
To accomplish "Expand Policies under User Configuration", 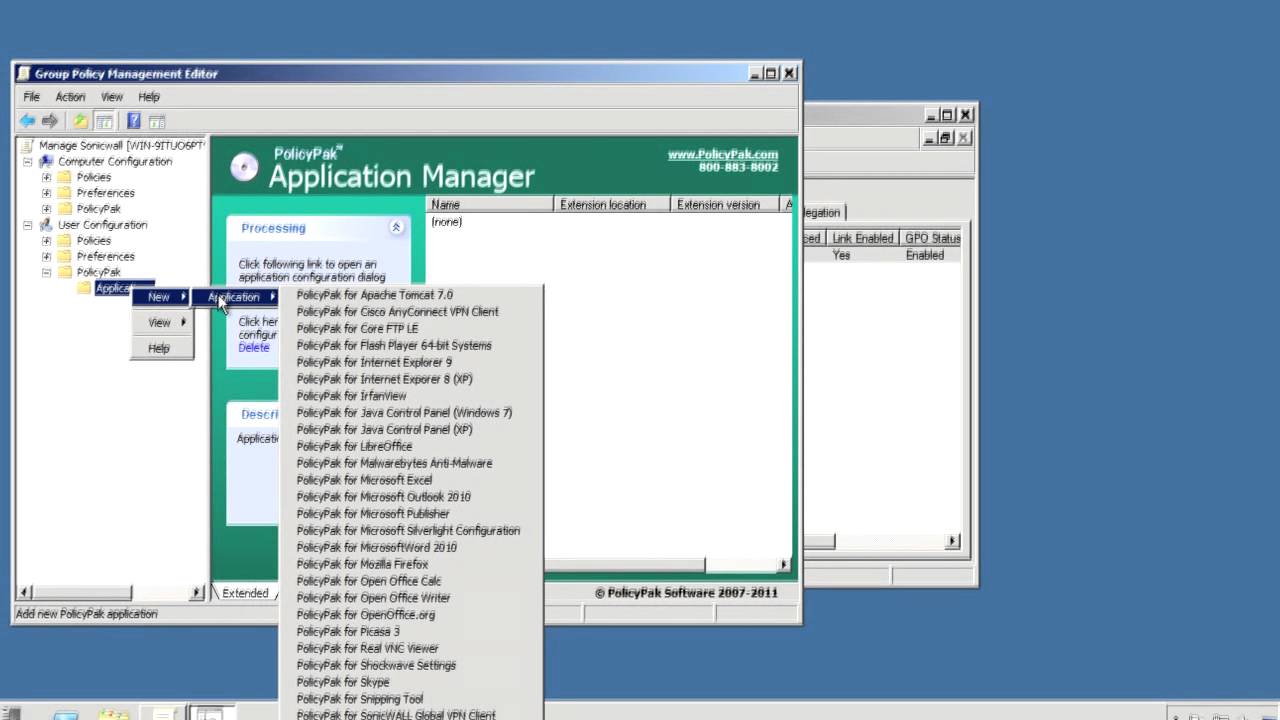I will point(46,241).
